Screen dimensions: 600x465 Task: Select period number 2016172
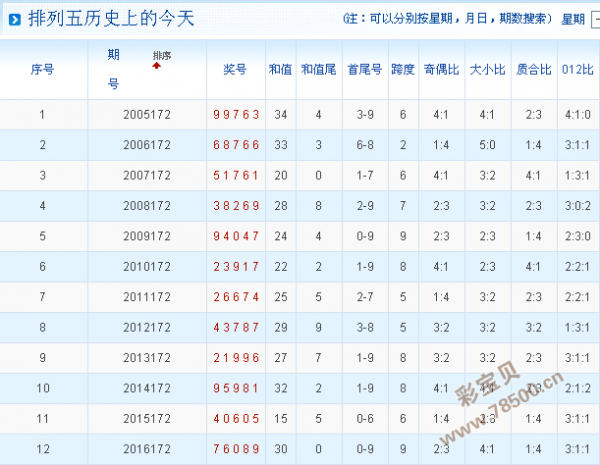tap(147, 449)
